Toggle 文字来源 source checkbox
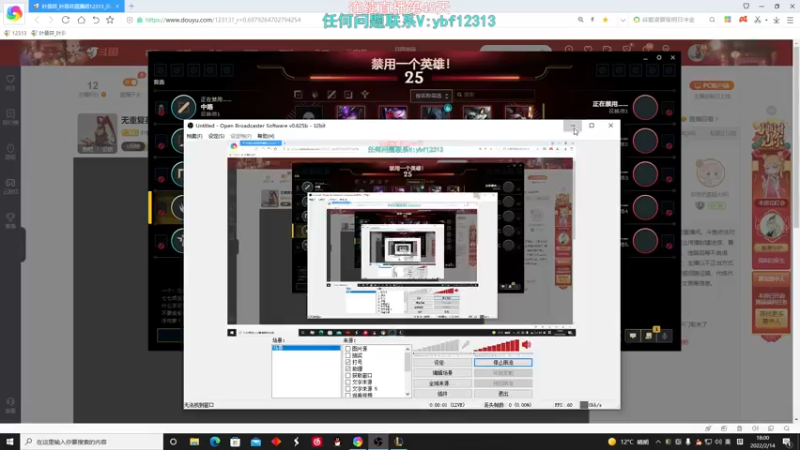The height and width of the screenshot is (450, 800). point(348,382)
